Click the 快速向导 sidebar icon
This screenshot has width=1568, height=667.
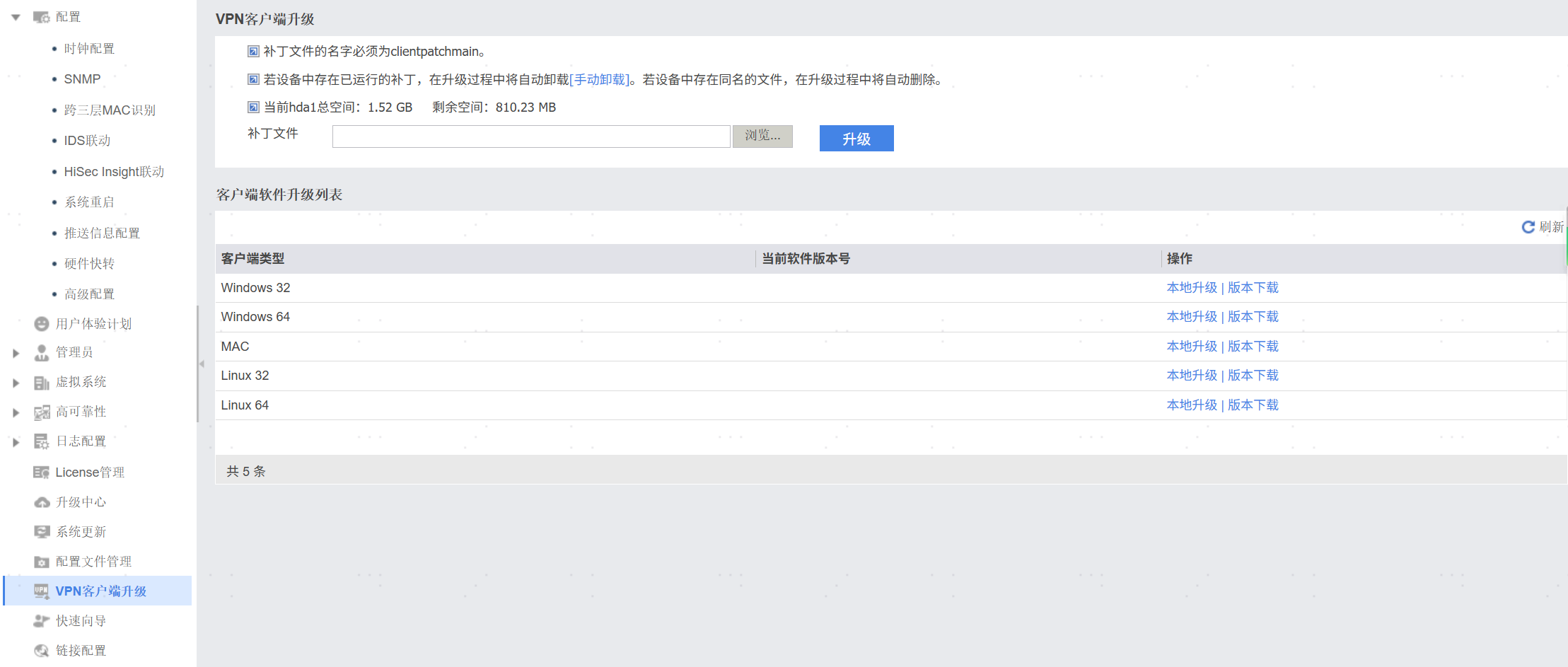[42, 621]
